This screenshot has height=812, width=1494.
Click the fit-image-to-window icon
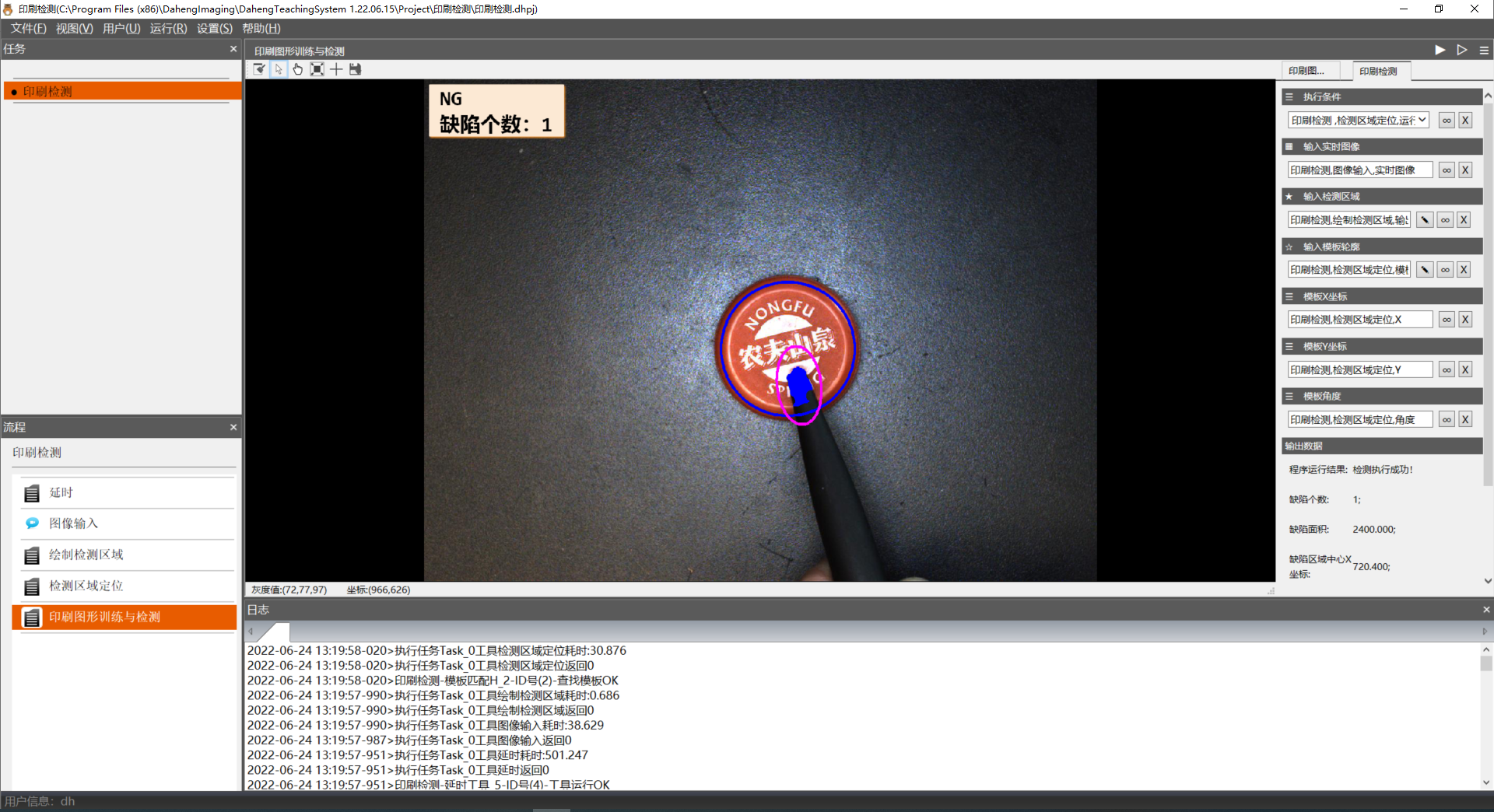(x=317, y=69)
